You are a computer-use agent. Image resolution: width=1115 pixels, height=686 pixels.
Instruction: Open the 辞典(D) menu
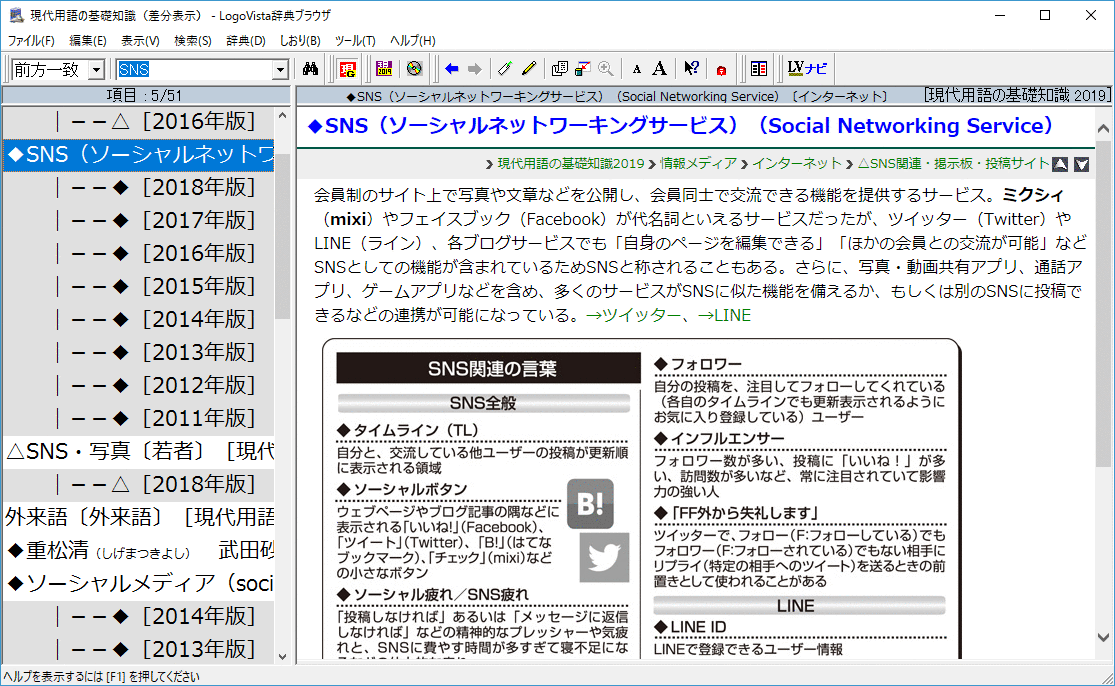coord(246,41)
